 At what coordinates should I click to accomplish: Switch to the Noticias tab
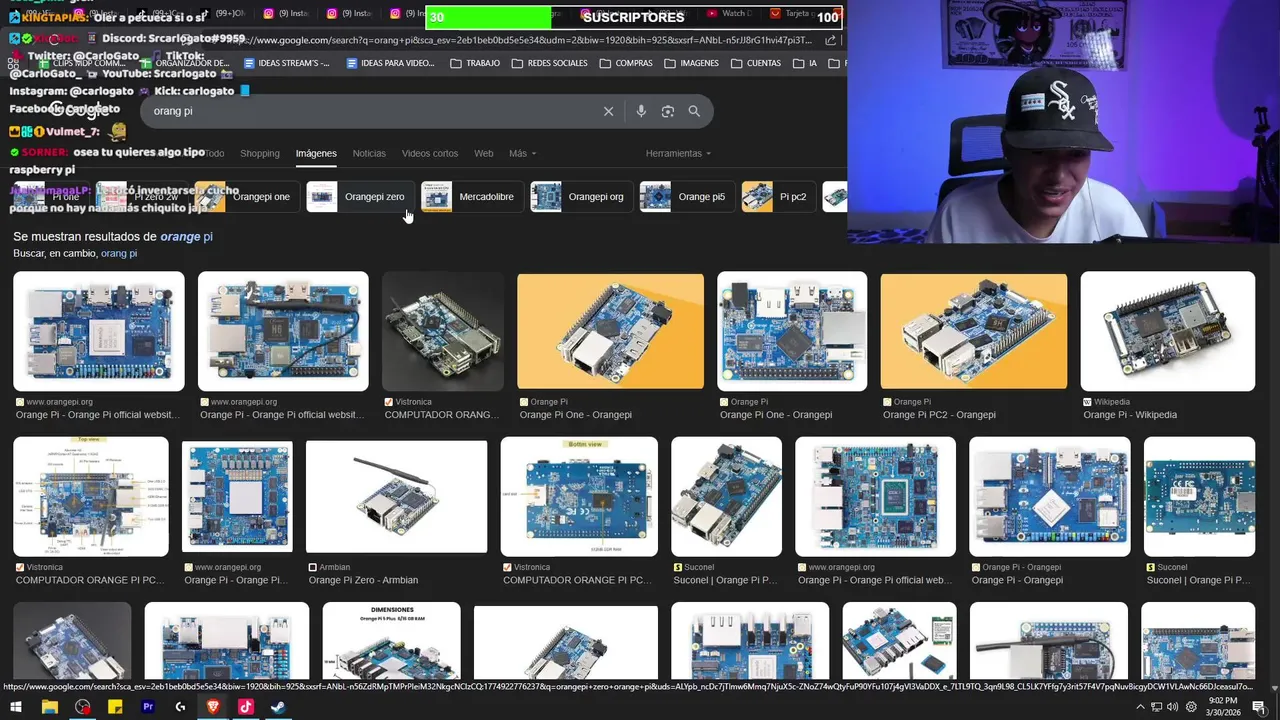[369, 153]
